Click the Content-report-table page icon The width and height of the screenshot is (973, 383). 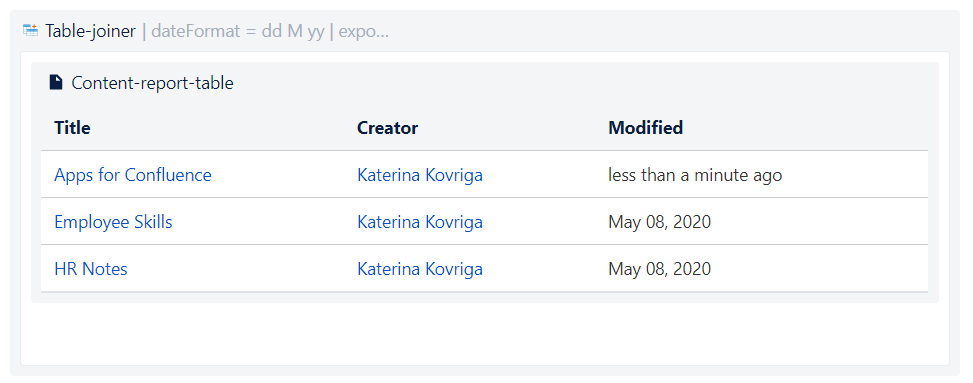pyautogui.click(x=56, y=82)
